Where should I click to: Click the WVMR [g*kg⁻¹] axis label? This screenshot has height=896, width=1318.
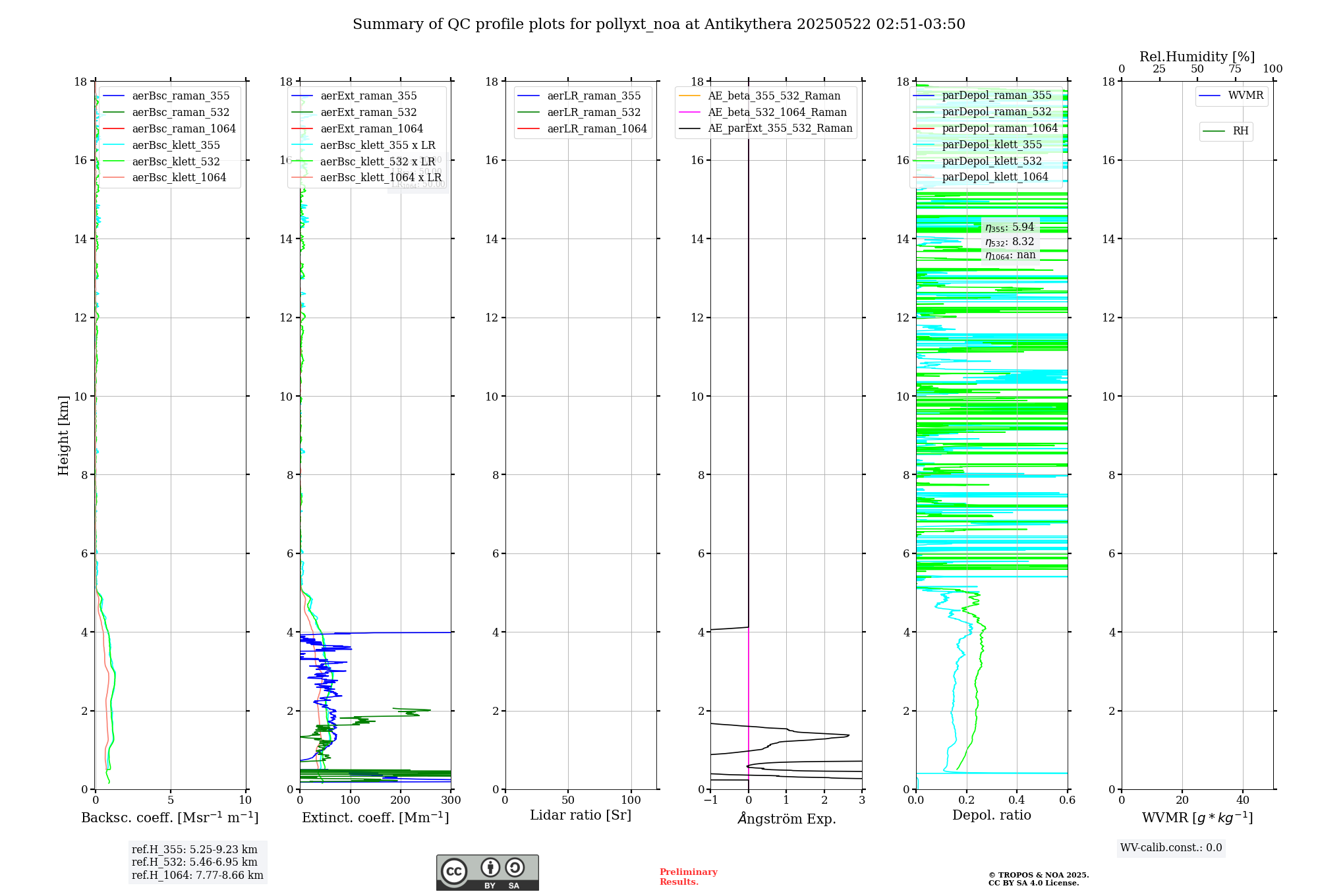click(x=1197, y=818)
